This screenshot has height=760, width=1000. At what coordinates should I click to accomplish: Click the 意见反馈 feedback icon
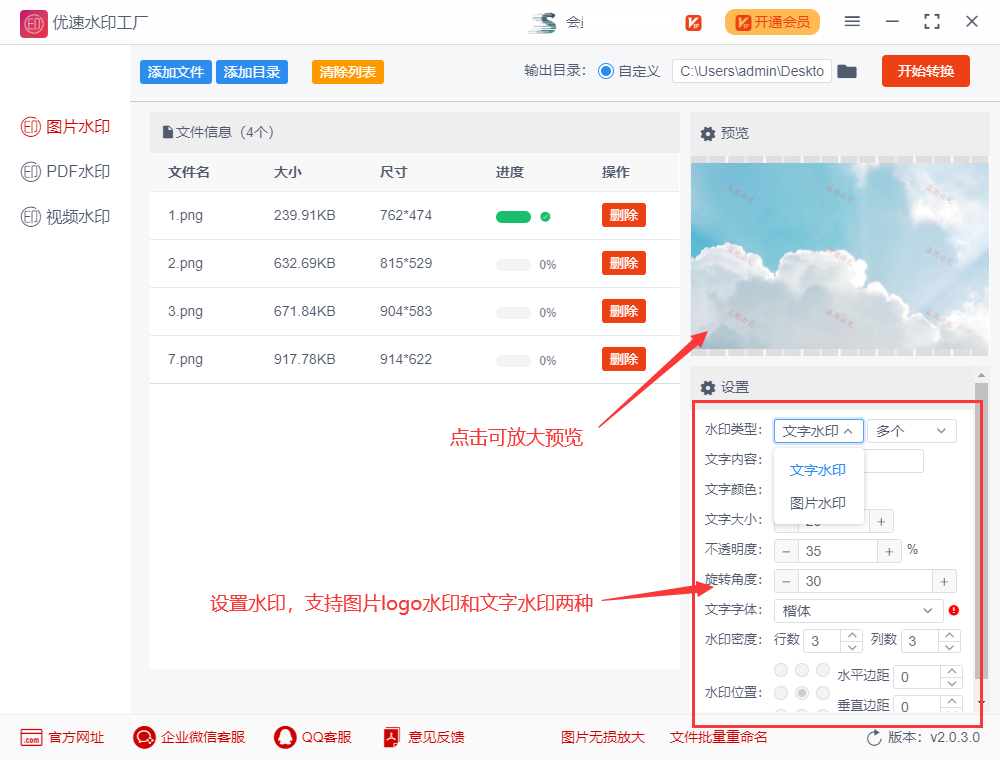point(391,737)
